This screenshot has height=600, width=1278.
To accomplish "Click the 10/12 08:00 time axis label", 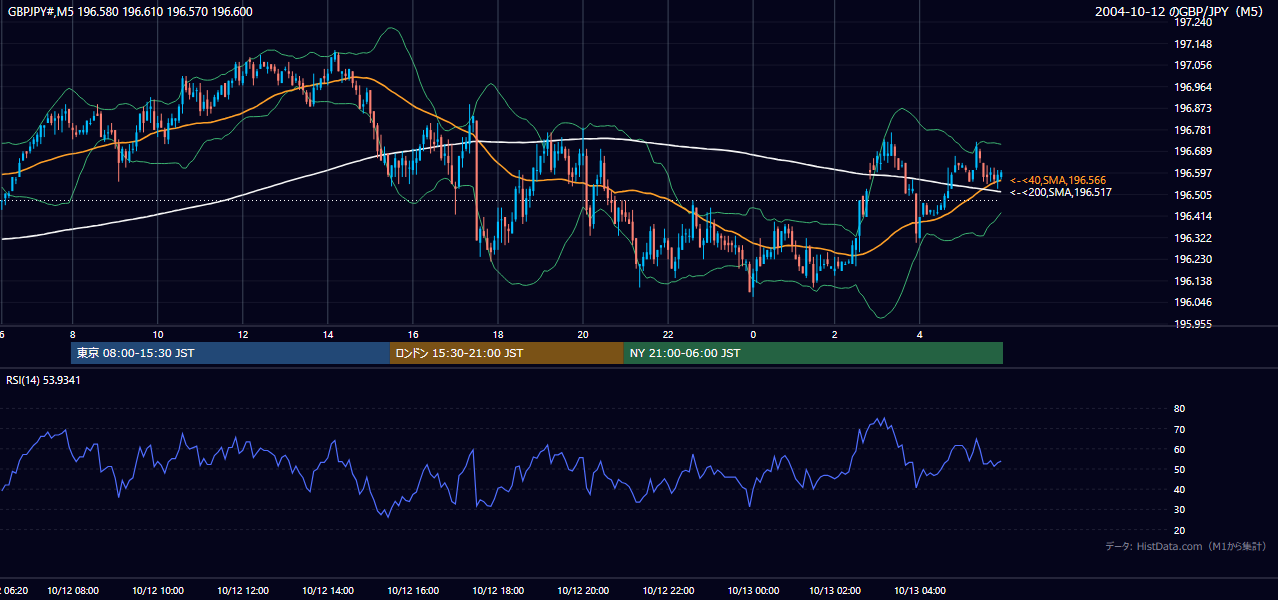I will click(72, 591).
